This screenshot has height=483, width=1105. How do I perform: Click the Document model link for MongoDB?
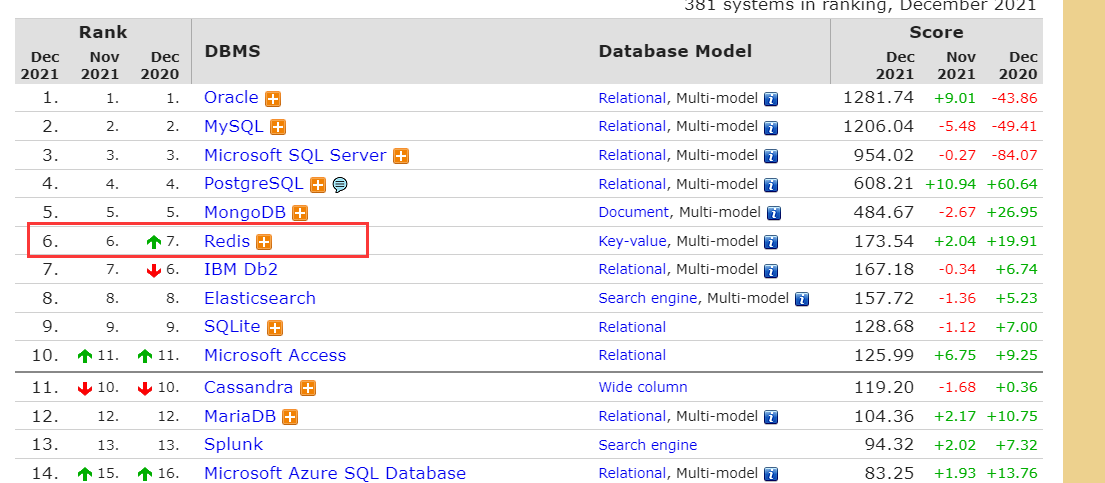point(634,212)
